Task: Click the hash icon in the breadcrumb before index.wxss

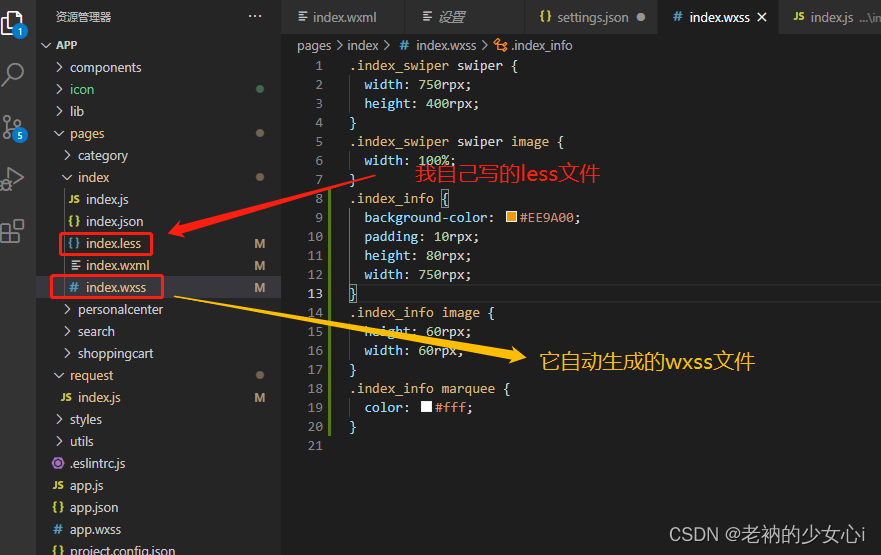Action: tap(404, 45)
